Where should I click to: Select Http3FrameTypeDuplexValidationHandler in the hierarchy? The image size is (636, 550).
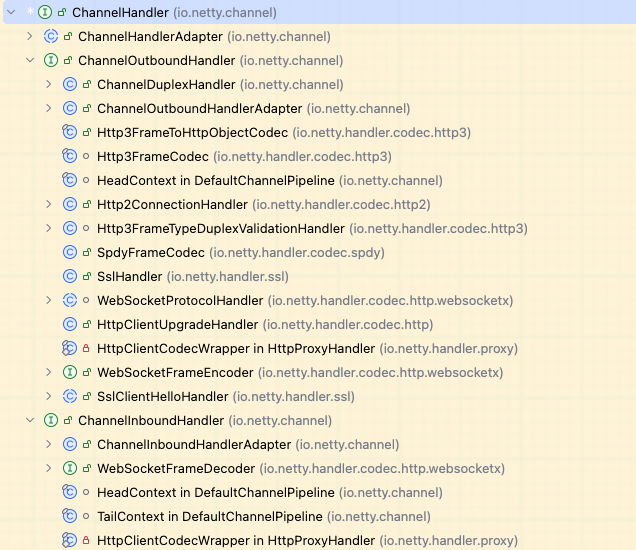[234, 228]
